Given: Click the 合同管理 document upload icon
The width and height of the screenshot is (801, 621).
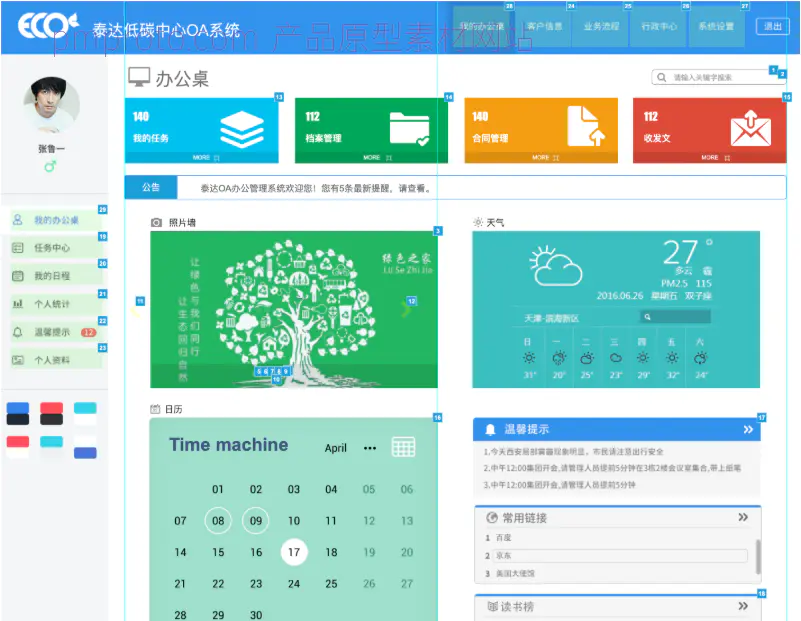Looking at the screenshot, I should [x=585, y=127].
